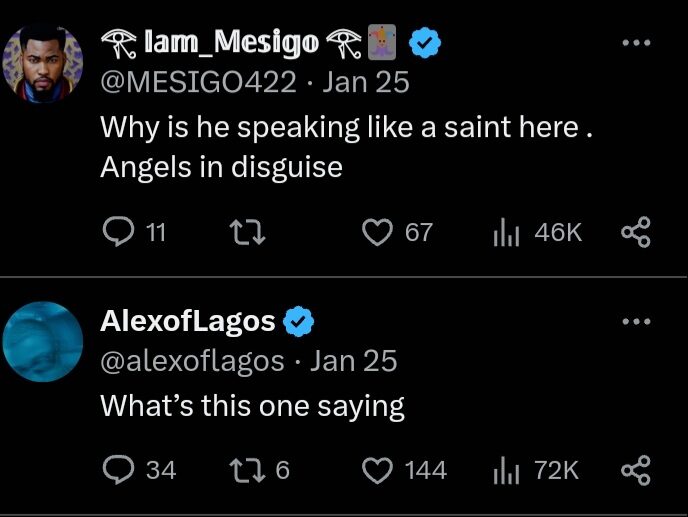Click the AlexofLagos display name
The image size is (688, 517).
[188, 321]
